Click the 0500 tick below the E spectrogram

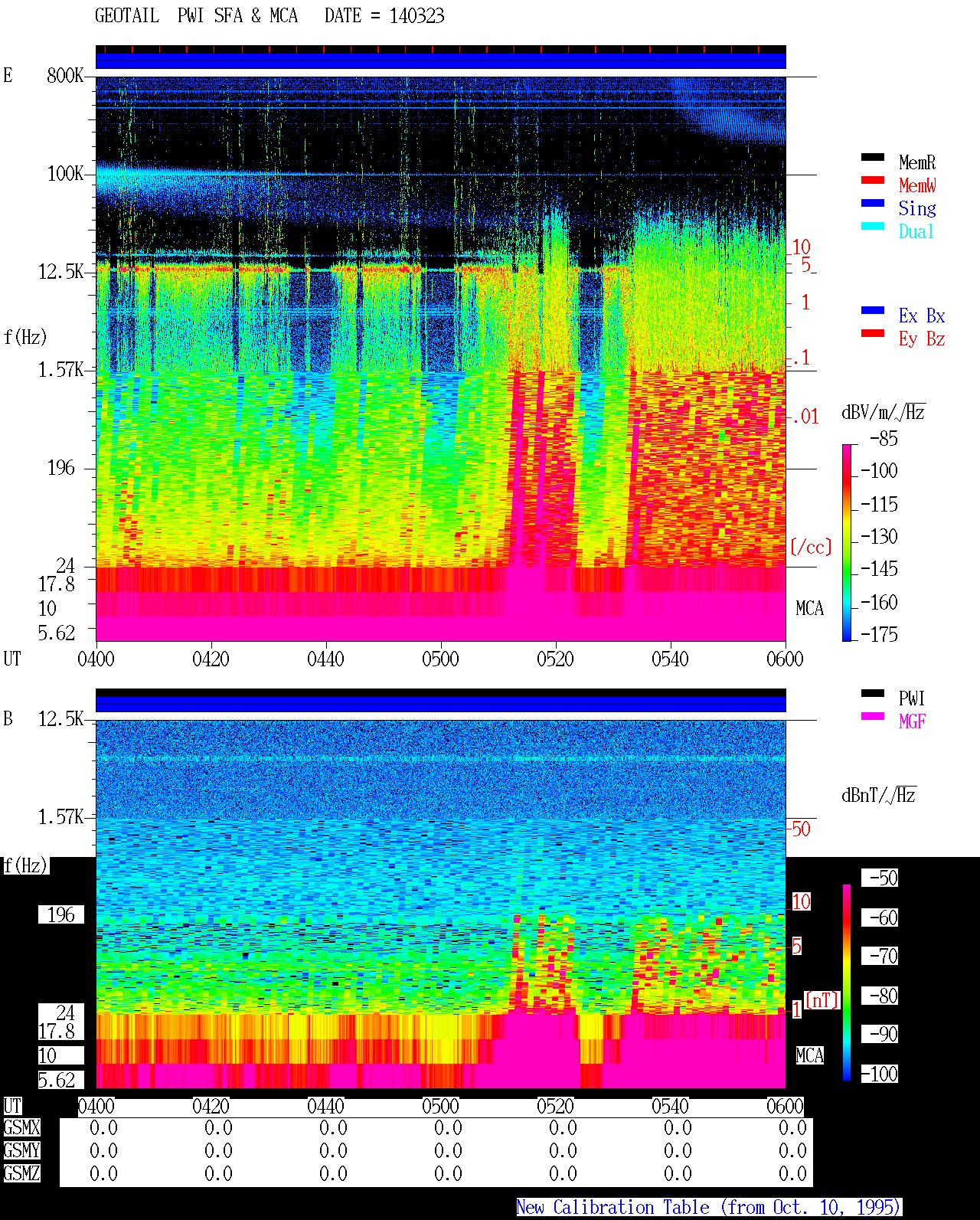click(x=440, y=659)
